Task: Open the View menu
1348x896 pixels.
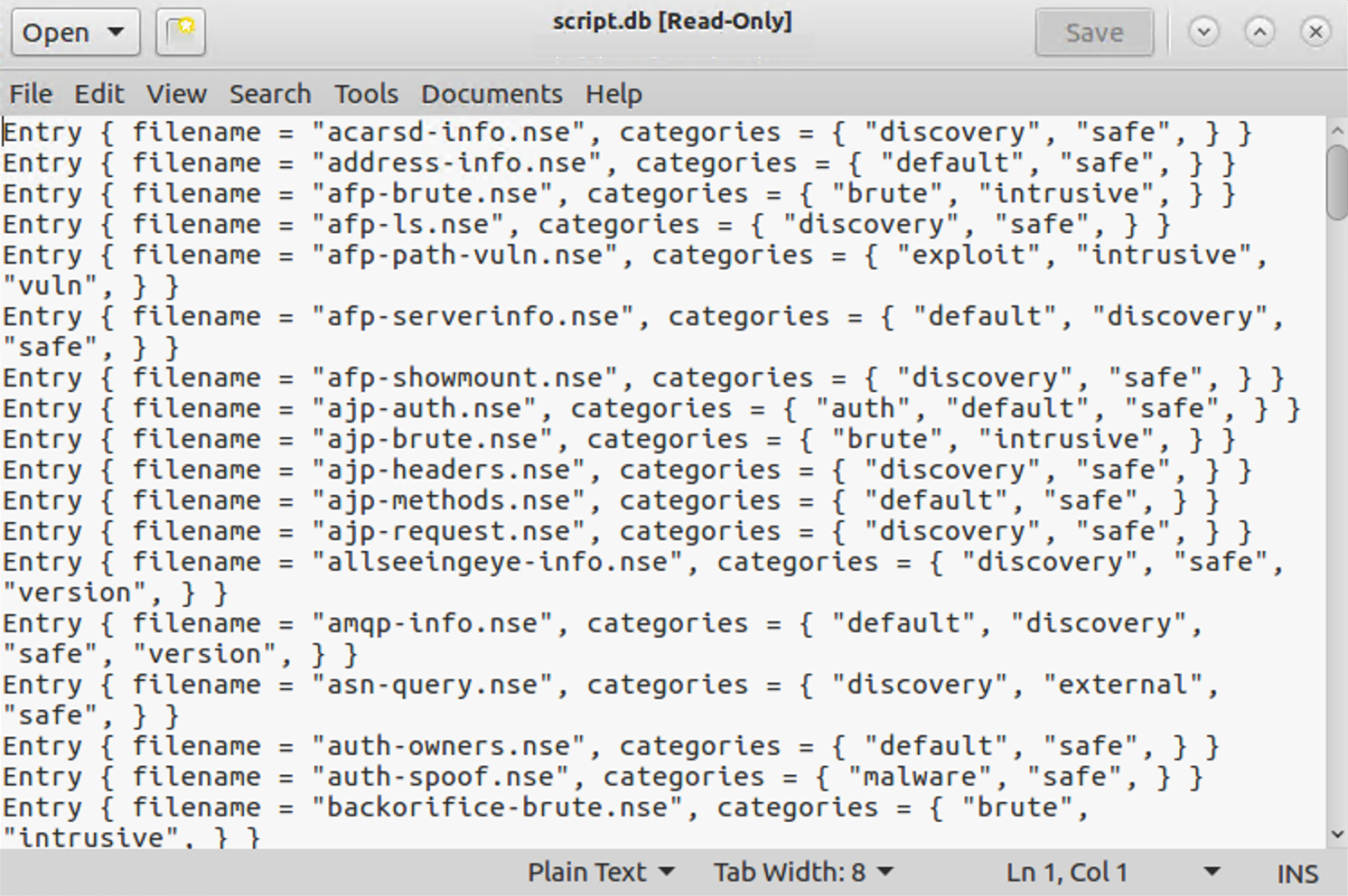Action: tap(176, 93)
